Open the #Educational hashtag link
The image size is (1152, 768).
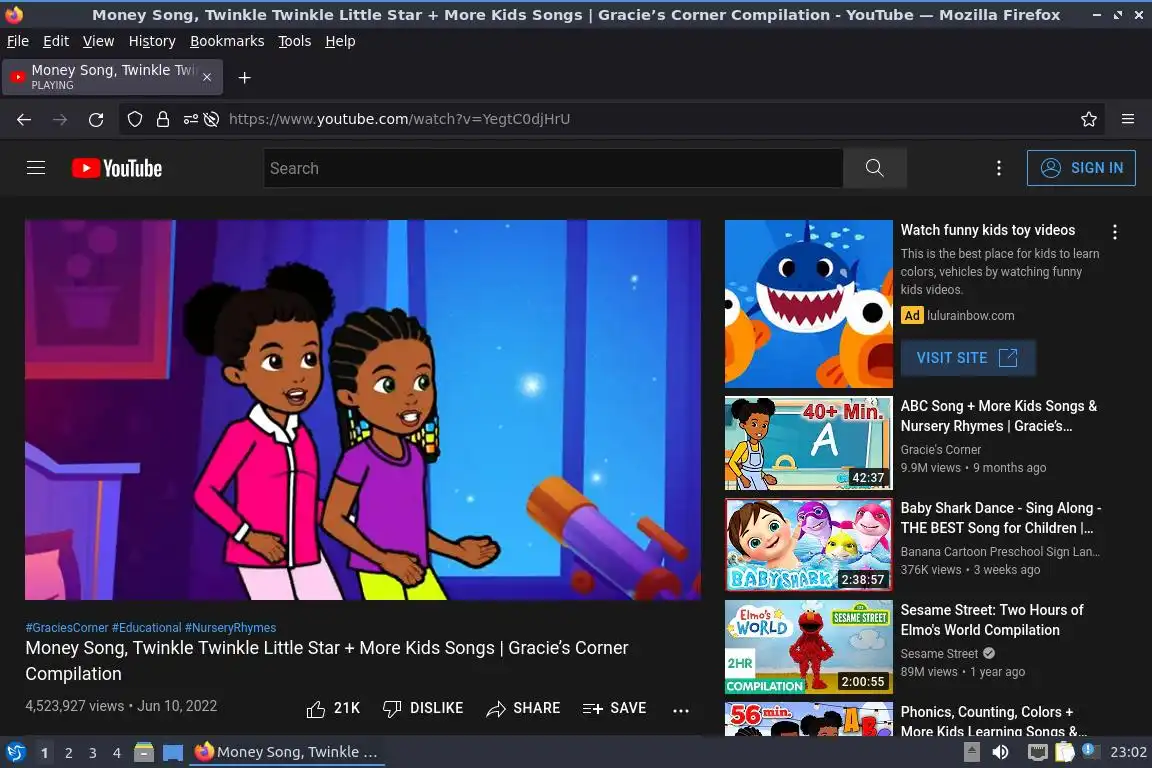[146, 628]
